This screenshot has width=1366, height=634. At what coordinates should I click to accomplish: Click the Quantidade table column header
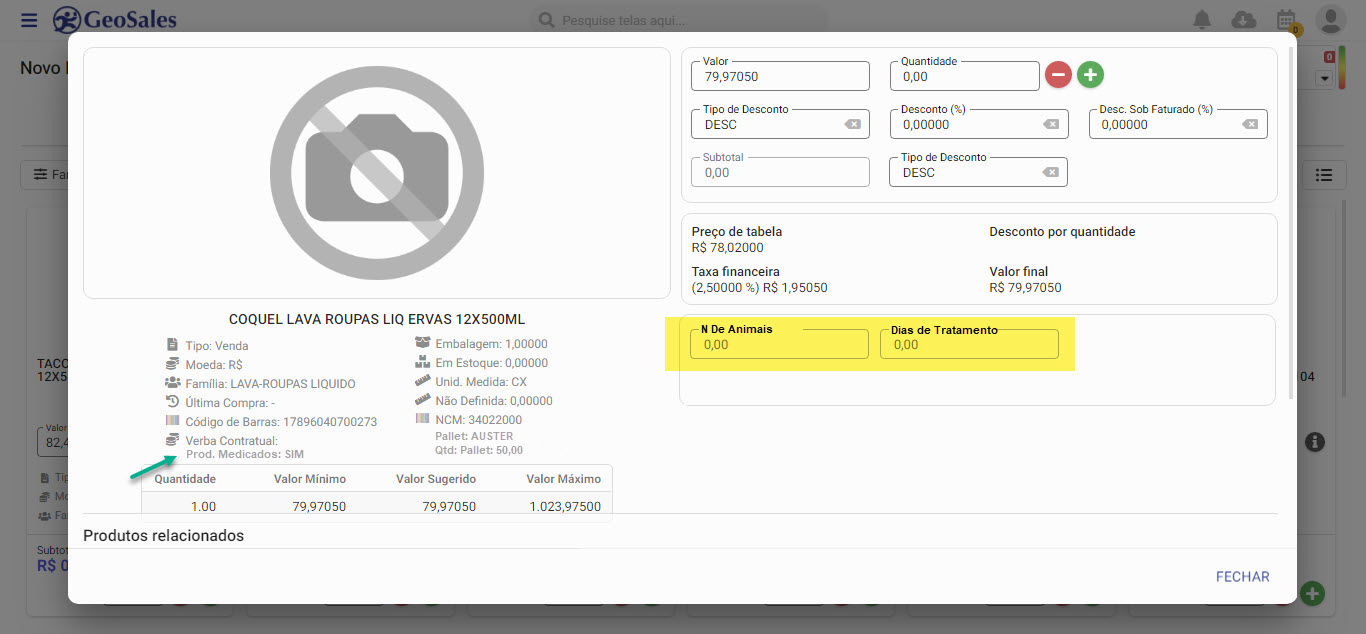click(185, 479)
